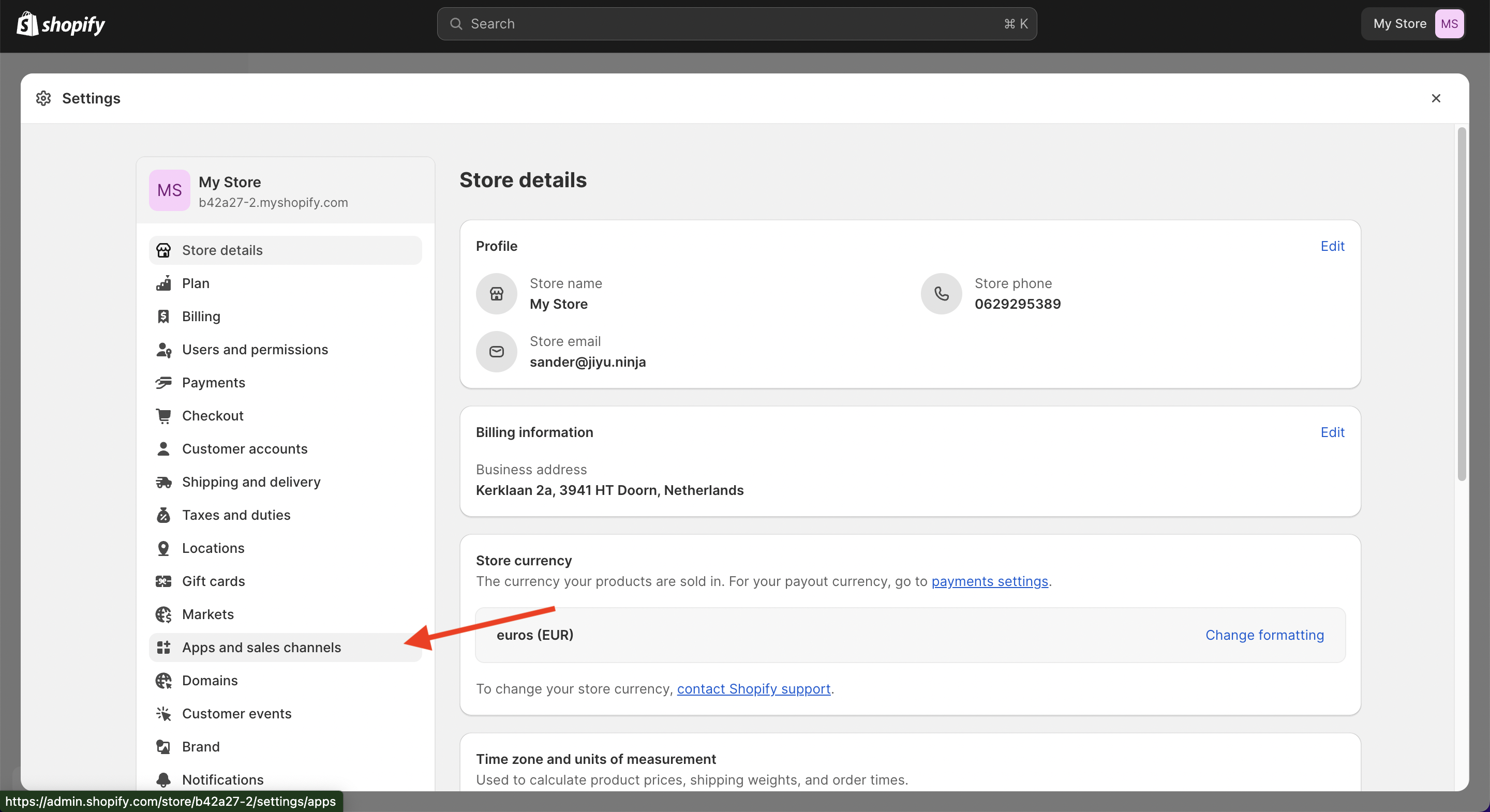This screenshot has width=1490, height=812.
Task: Click the settings page vertical scrollbar
Action: (1462, 304)
